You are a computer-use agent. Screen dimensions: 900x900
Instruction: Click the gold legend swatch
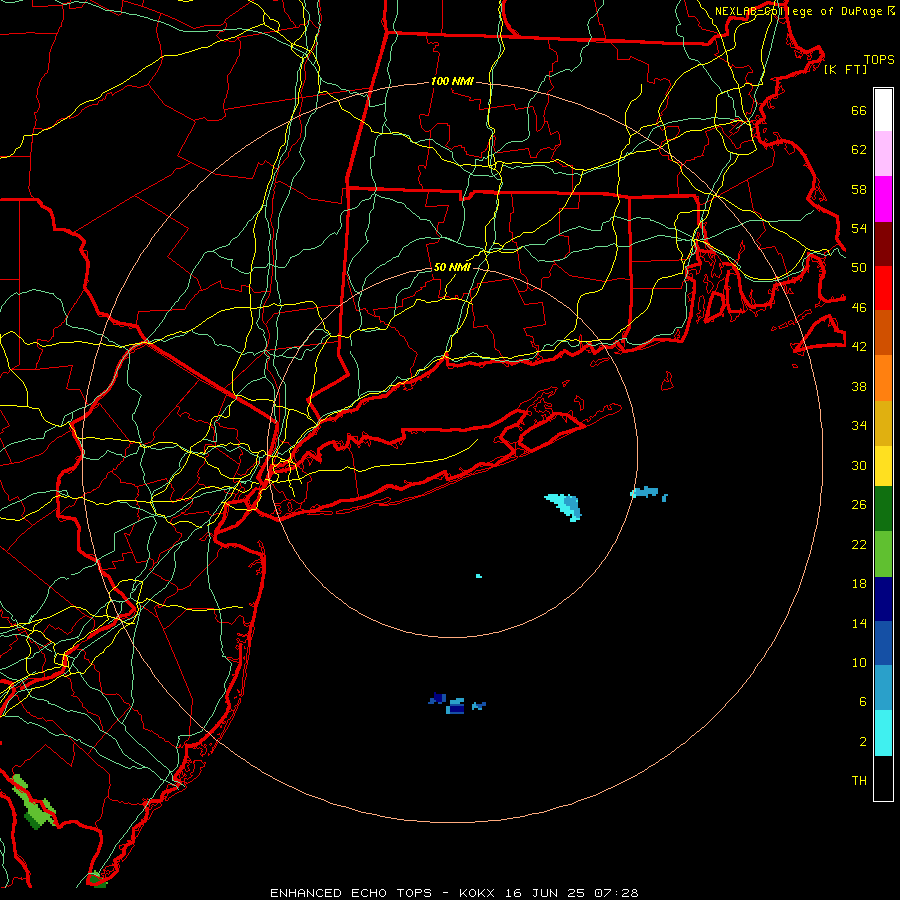tap(883, 423)
